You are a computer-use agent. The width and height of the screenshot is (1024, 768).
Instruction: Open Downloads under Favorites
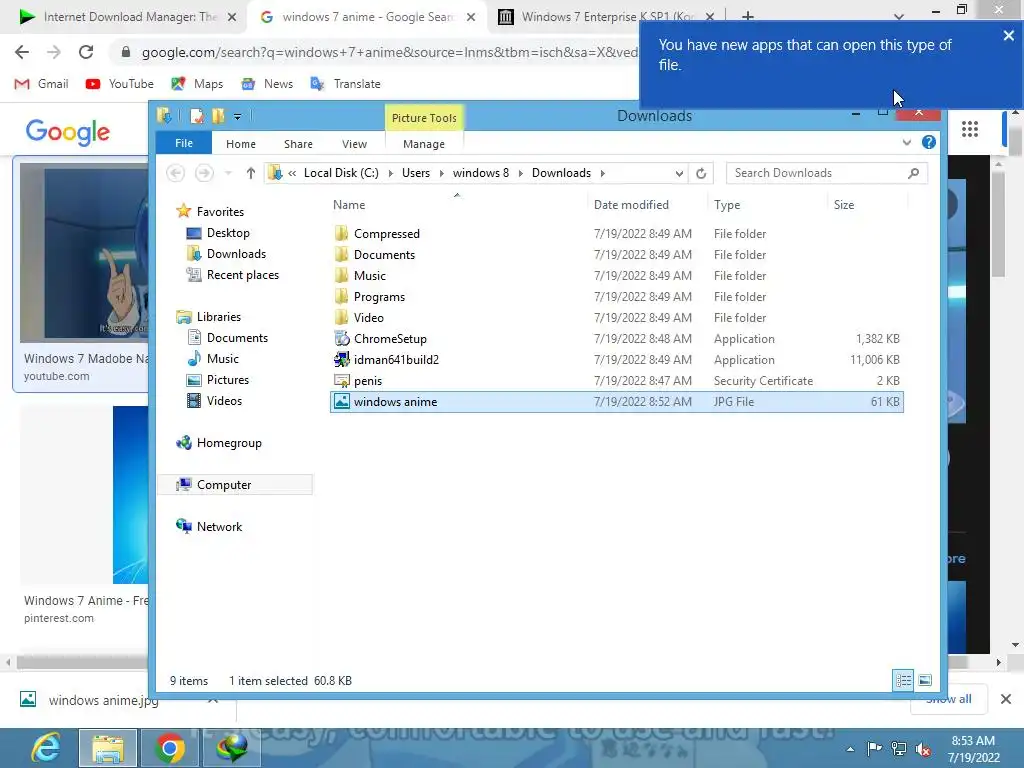pyautogui.click(x=236, y=253)
